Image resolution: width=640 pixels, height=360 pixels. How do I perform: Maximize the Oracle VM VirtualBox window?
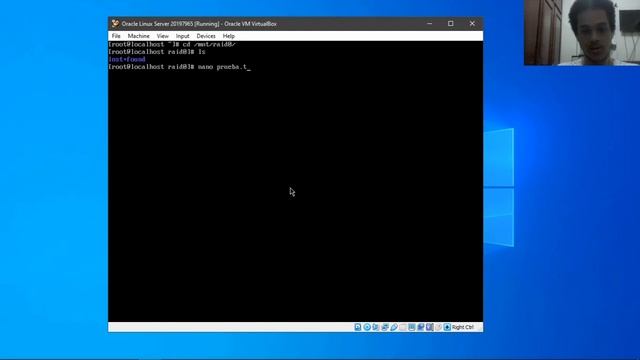click(x=451, y=24)
